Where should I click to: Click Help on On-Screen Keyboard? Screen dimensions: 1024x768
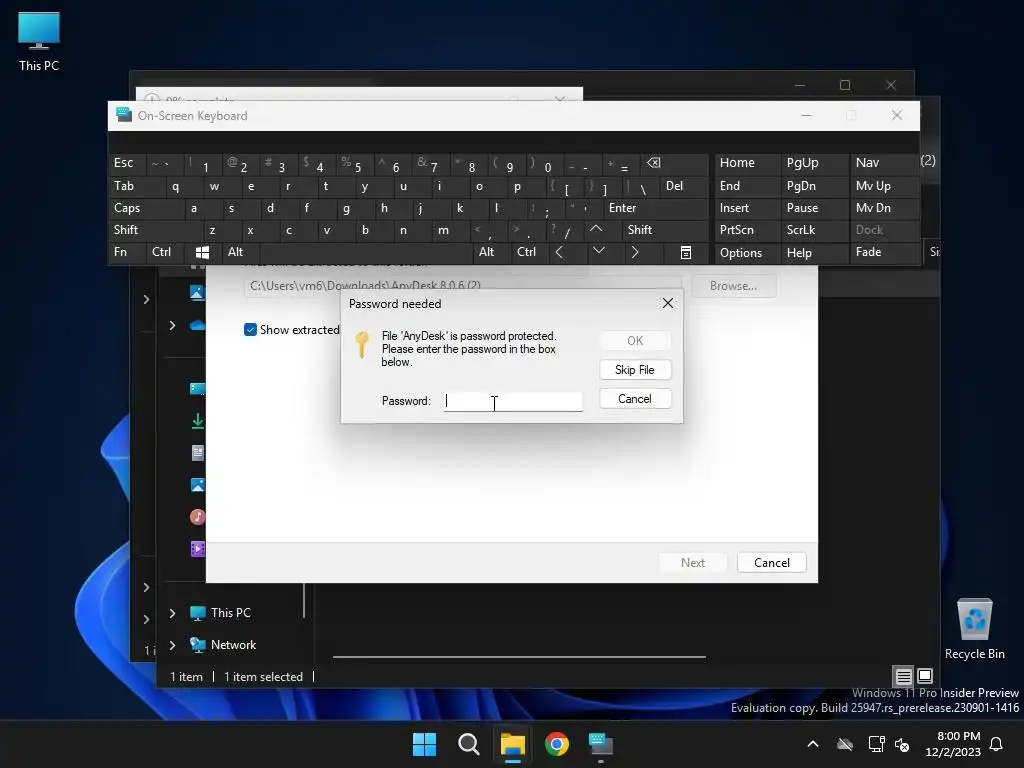[815, 253]
